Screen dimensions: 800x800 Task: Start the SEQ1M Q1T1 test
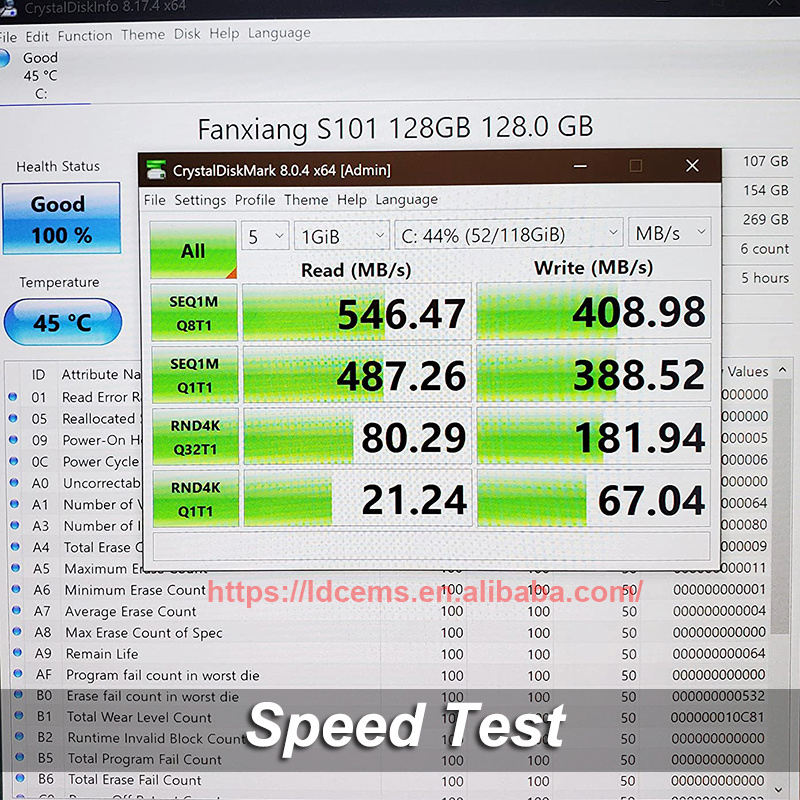[x=195, y=375]
